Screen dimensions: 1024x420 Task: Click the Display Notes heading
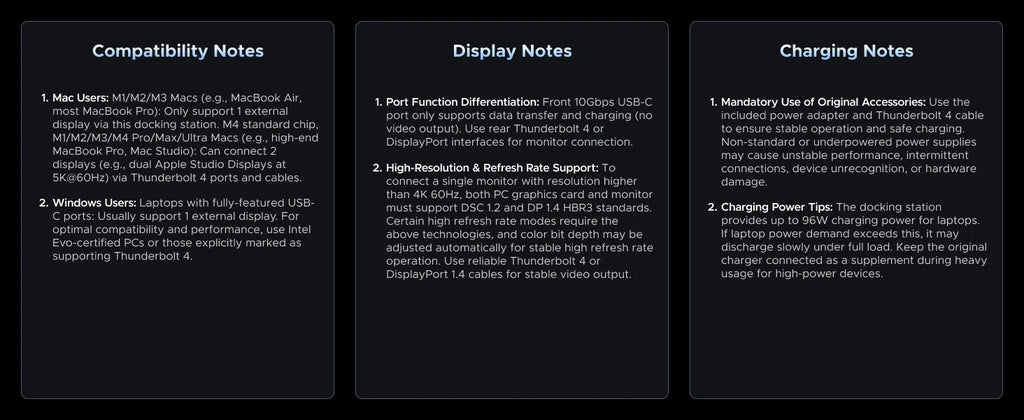[x=512, y=51]
